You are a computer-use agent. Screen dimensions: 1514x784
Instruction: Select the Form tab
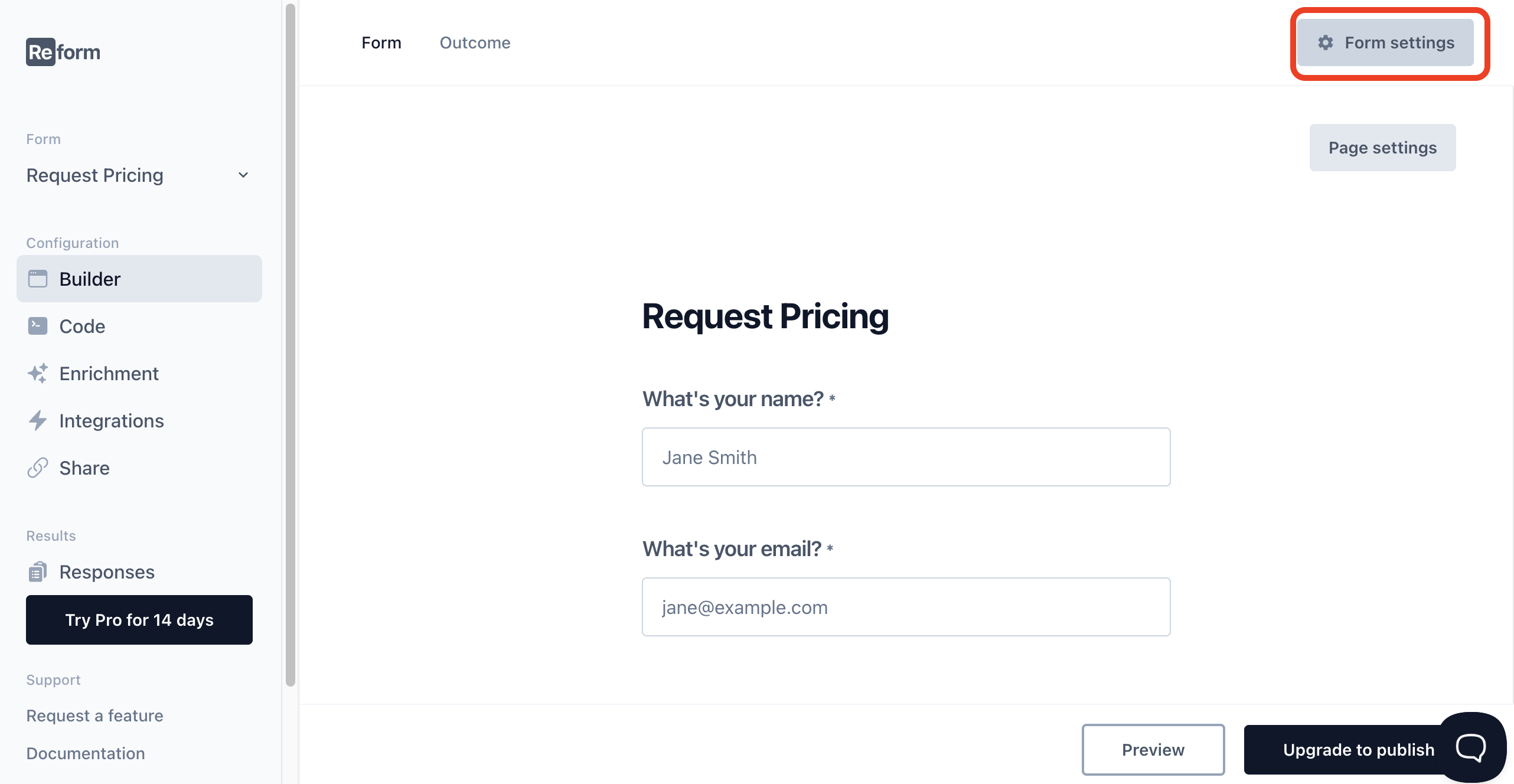[381, 43]
